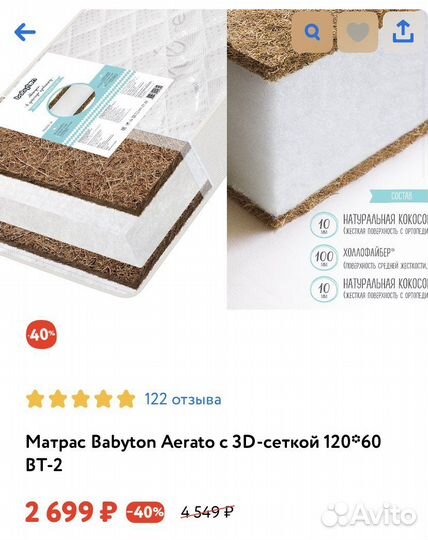This screenshot has height=540, width=428.
Task: Tap the red 40% discount badge under photos
Action: click(42, 334)
